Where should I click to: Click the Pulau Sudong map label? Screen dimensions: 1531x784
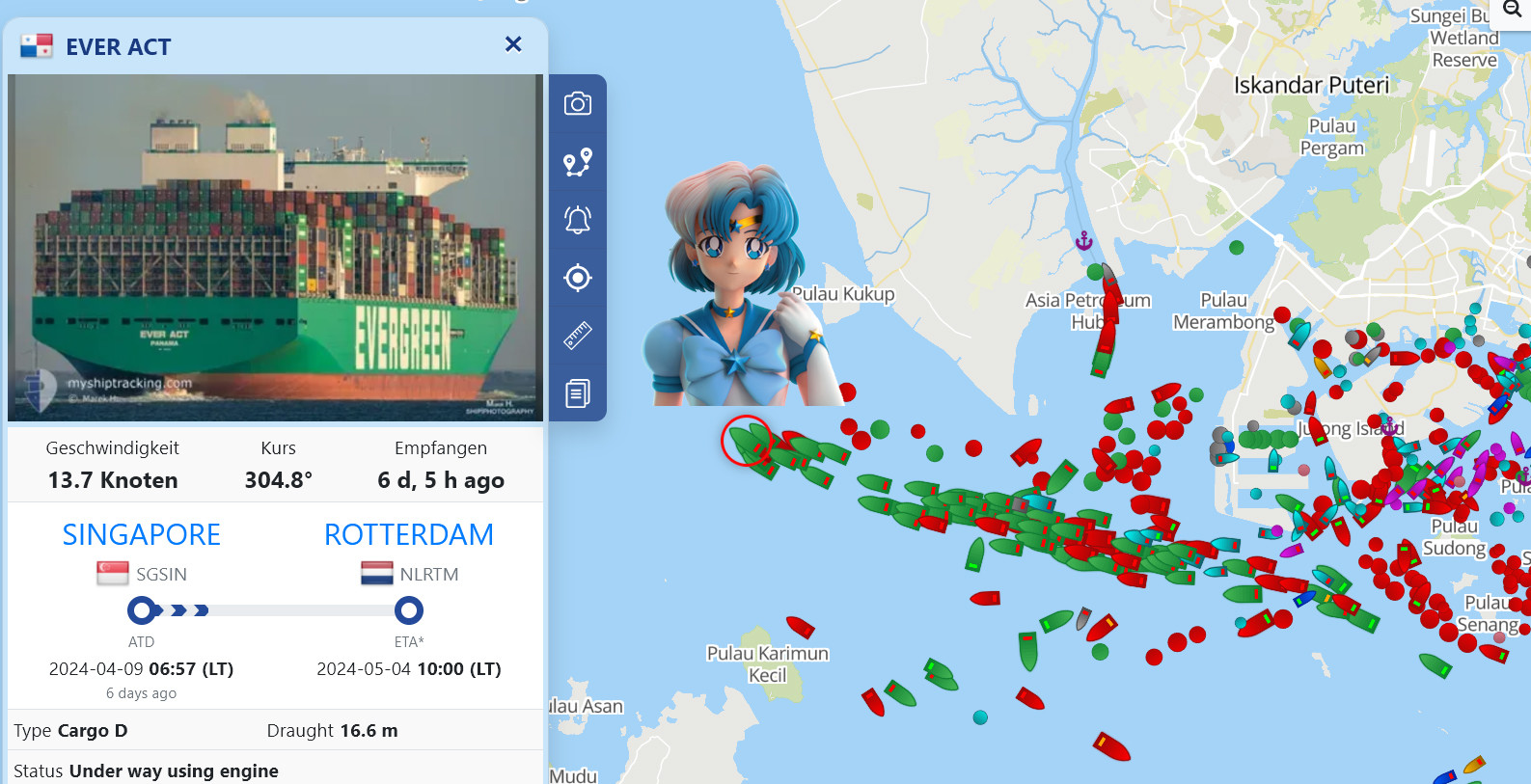click(1455, 537)
